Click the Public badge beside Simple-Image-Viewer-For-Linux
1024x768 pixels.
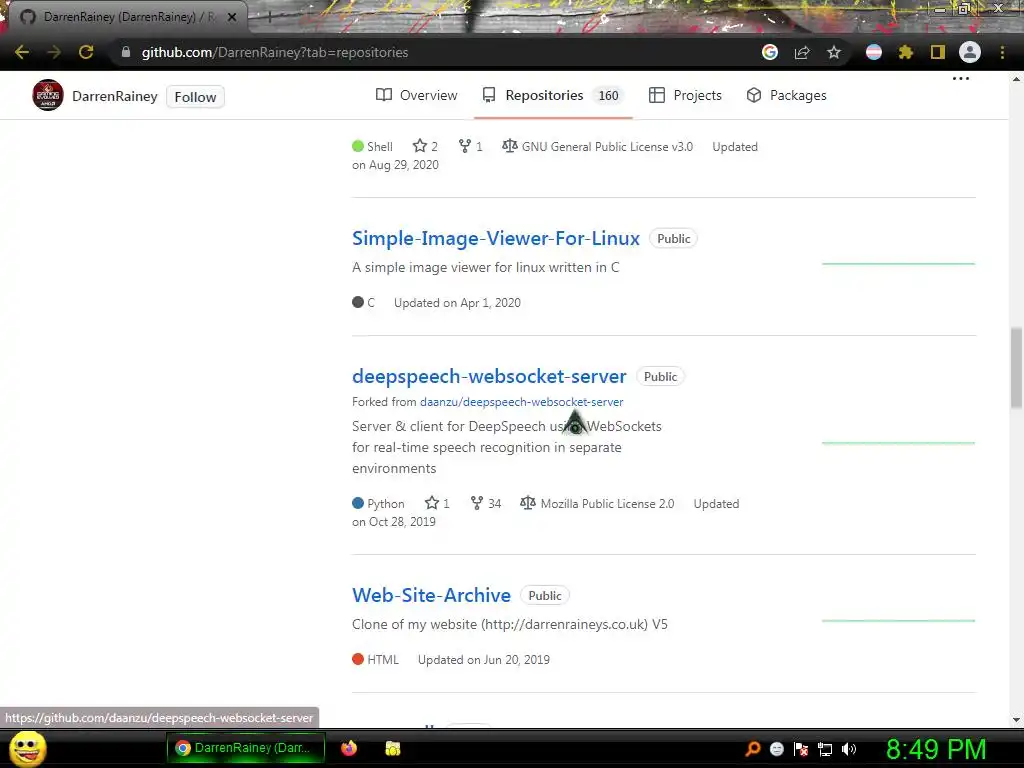tap(673, 238)
